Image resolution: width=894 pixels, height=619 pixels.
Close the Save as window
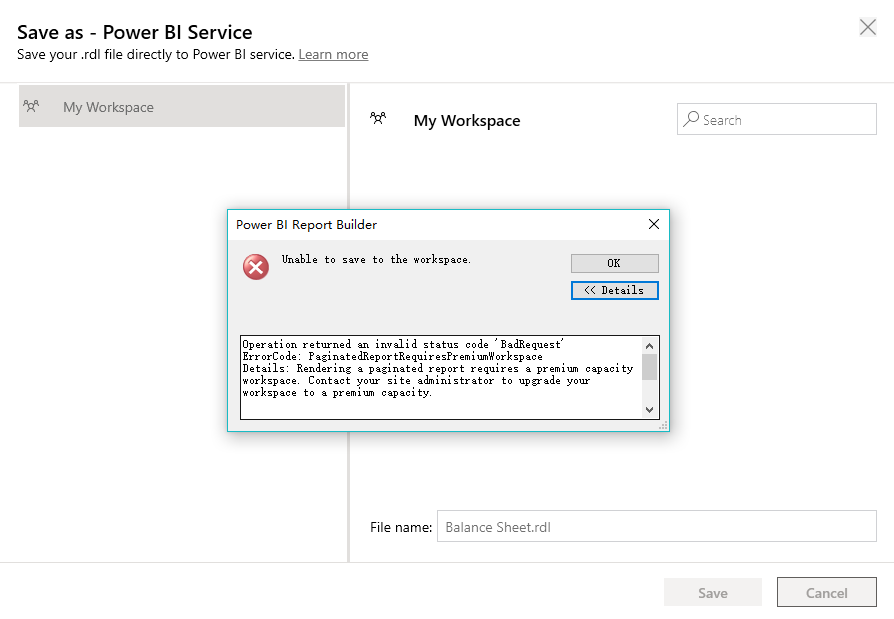tap(868, 27)
